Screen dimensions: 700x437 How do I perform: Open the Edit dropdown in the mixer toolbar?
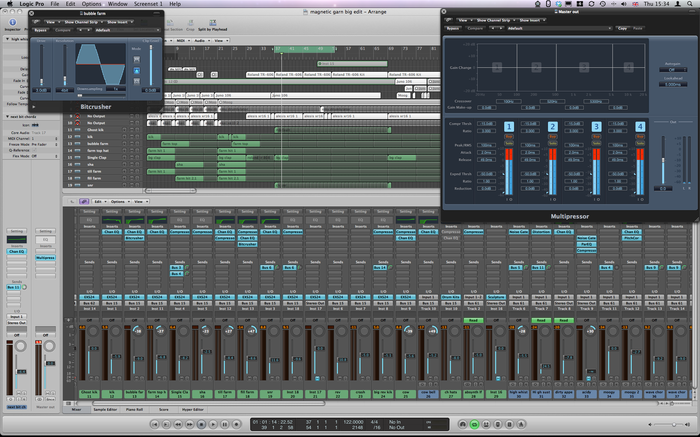[99, 202]
